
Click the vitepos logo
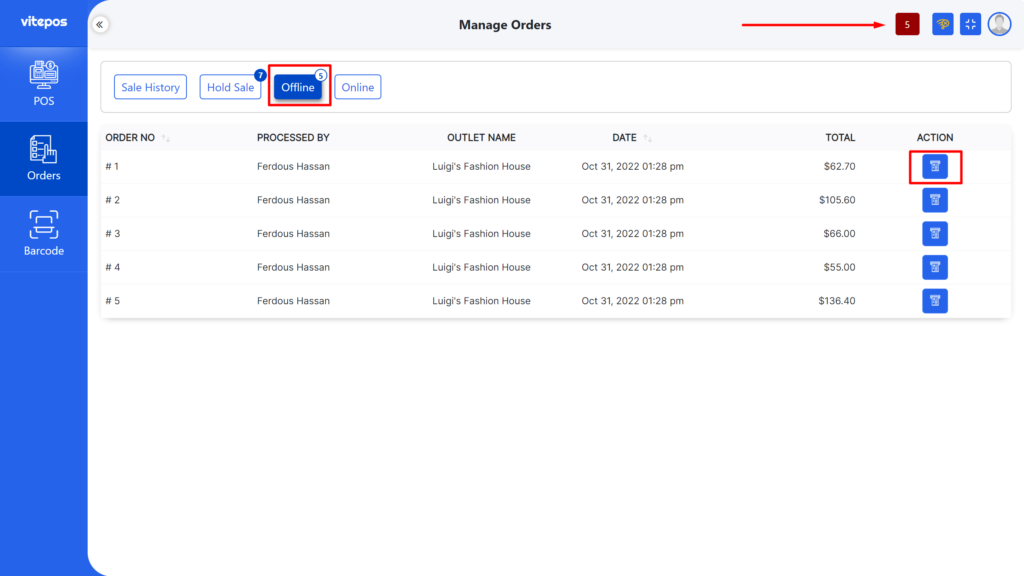pos(44,22)
